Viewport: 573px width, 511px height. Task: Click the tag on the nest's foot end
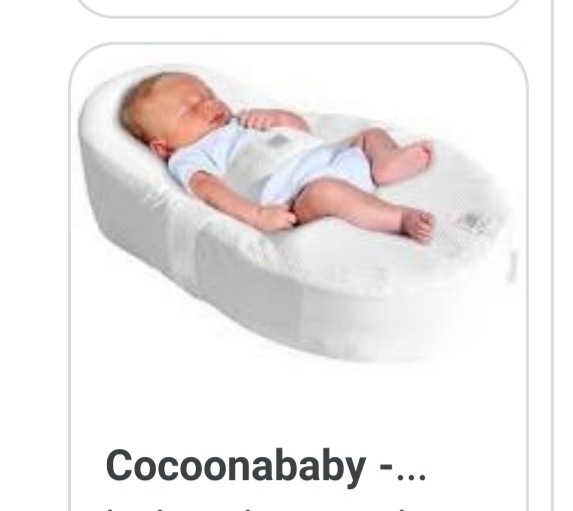pos(513,267)
